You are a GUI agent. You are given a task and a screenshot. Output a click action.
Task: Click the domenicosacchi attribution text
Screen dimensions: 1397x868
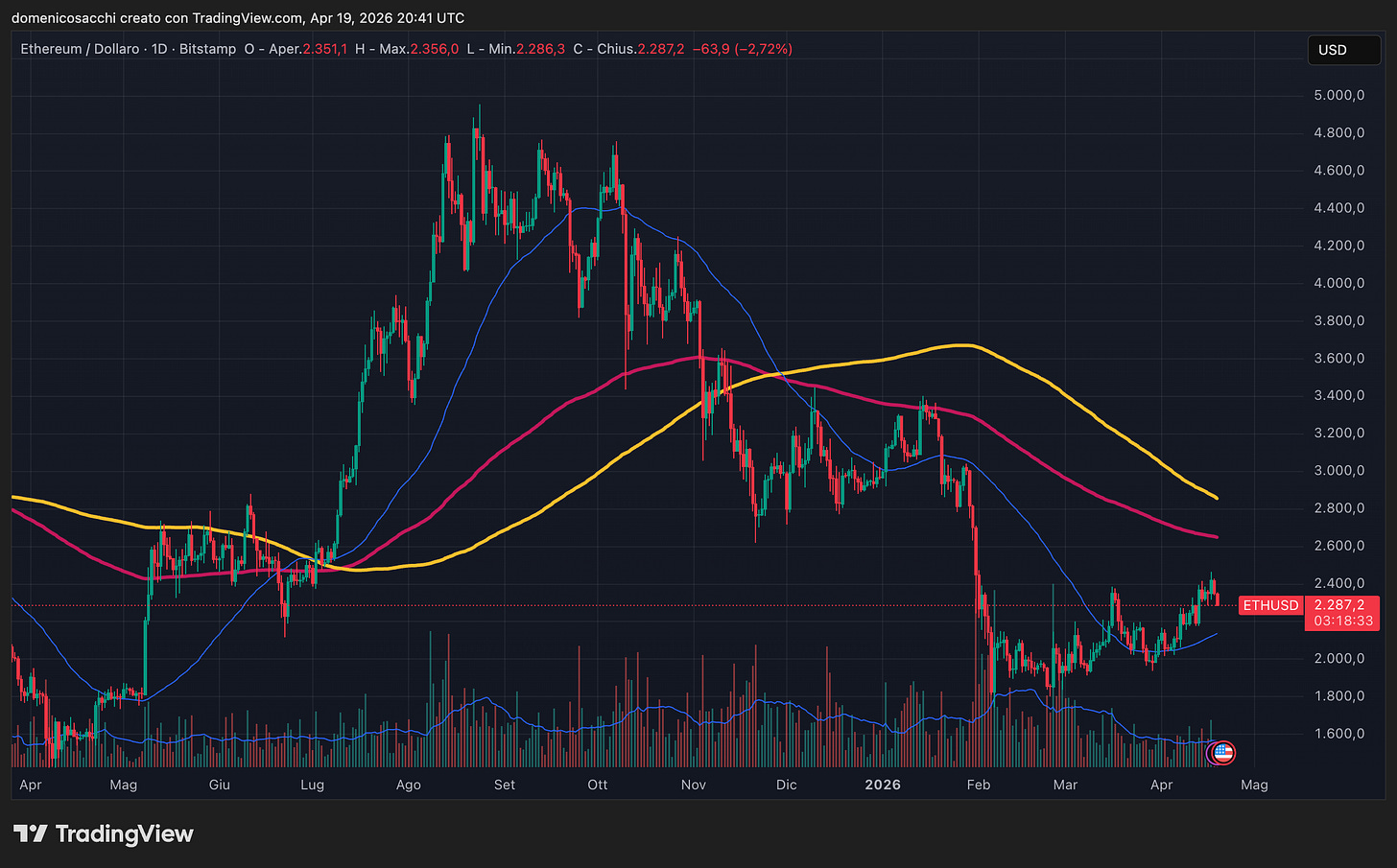(x=238, y=18)
